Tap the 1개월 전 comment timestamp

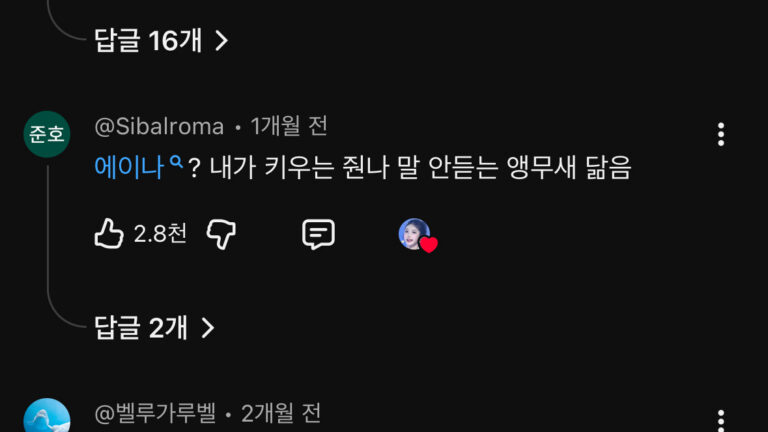pyautogui.click(x=289, y=127)
